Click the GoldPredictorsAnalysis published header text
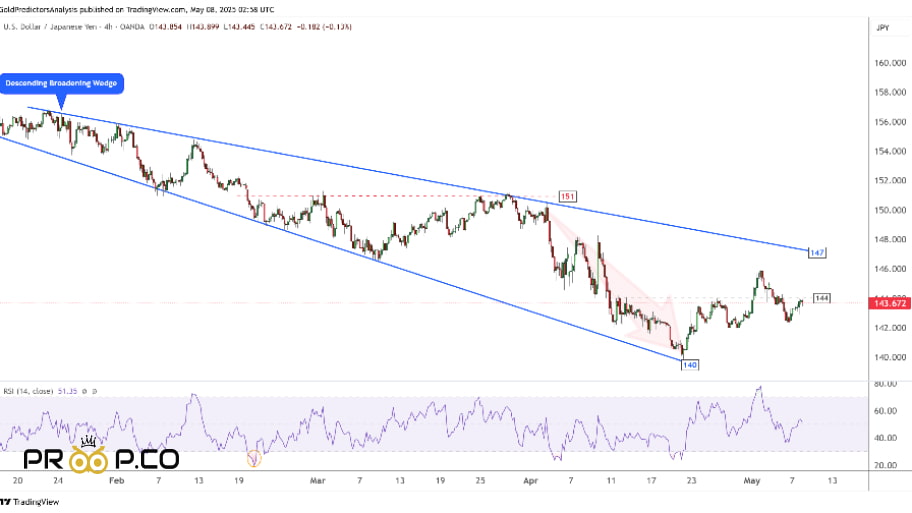912x513 pixels. click(137, 9)
